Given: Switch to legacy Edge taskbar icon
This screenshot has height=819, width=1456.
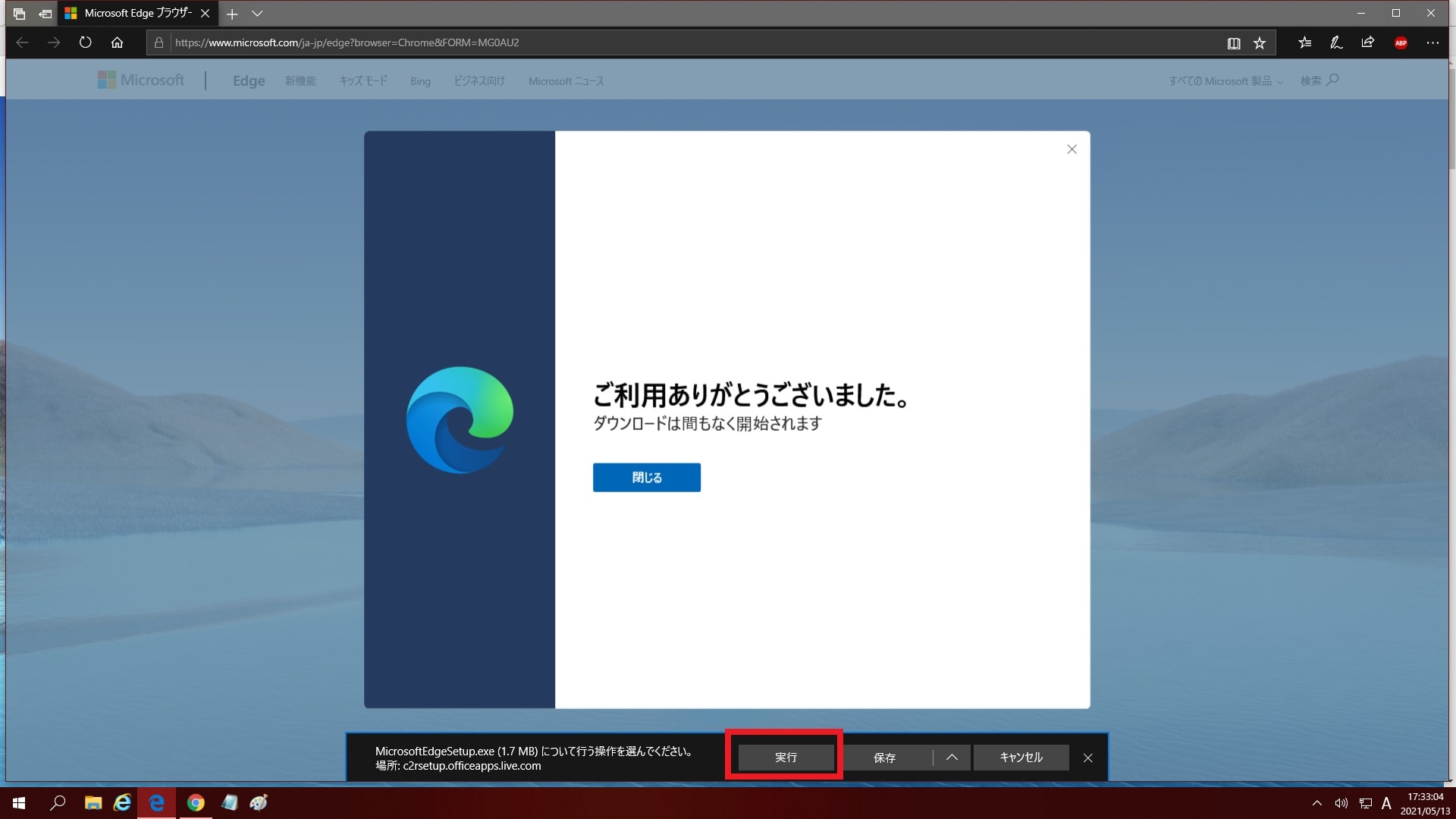Looking at the screenshot, I should [x=157, y=803].
